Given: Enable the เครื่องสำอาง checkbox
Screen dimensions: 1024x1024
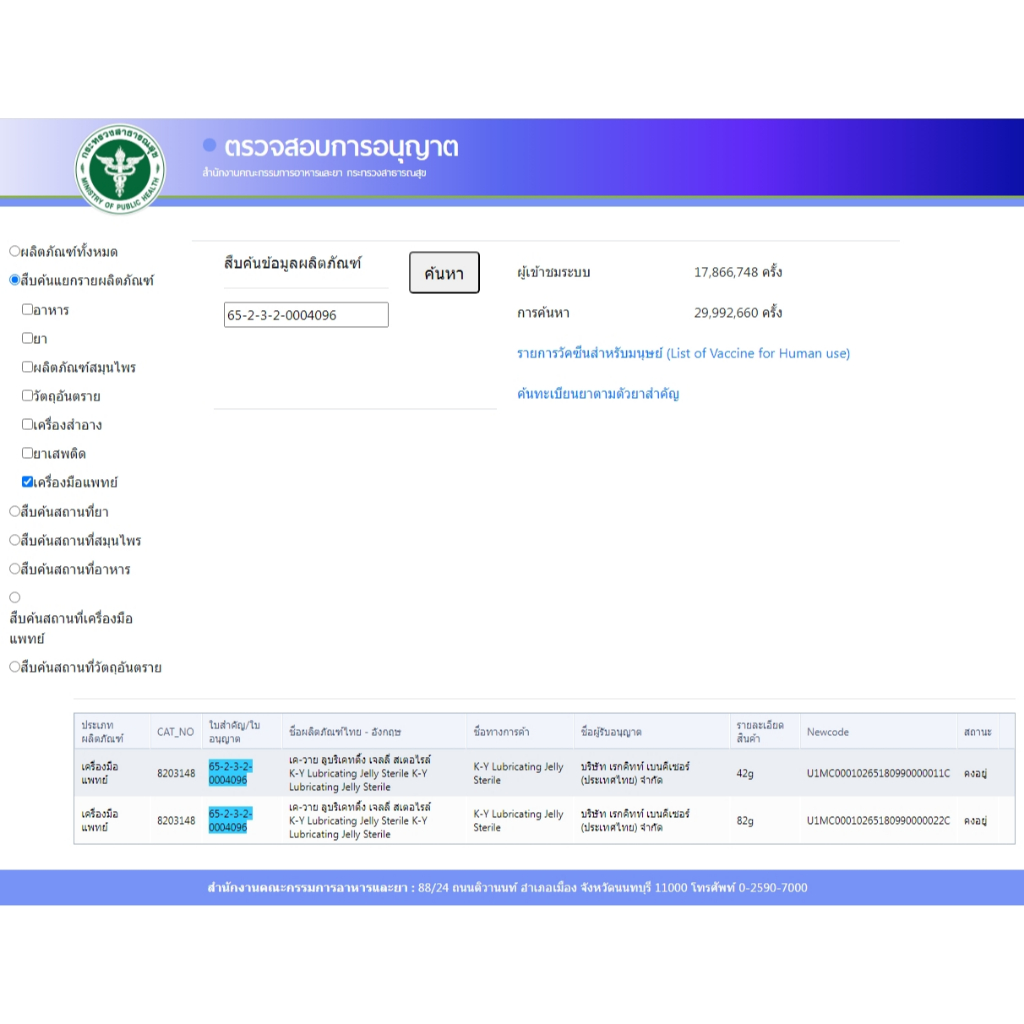Looking at the screenshot, I should tap(28, 424).
